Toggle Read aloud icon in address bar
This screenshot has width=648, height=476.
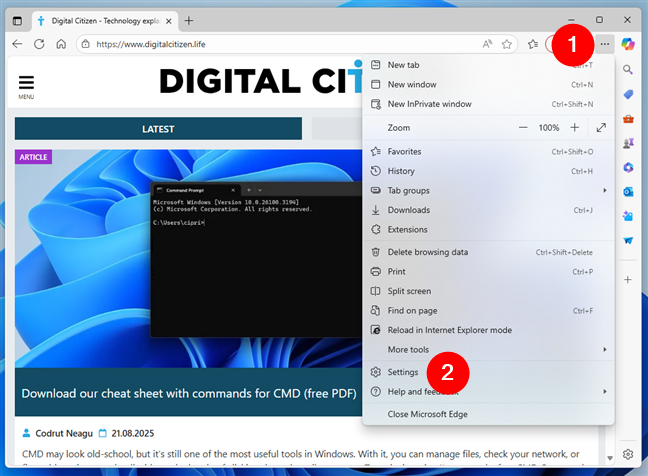click(488, 44)
